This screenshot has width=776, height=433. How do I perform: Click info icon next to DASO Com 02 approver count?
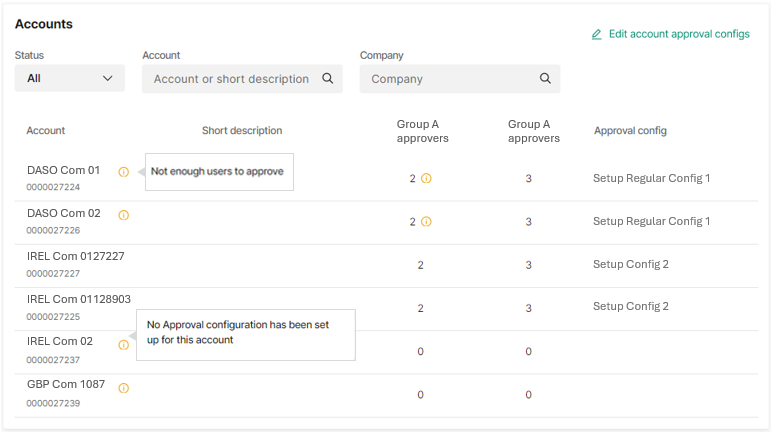426,222
